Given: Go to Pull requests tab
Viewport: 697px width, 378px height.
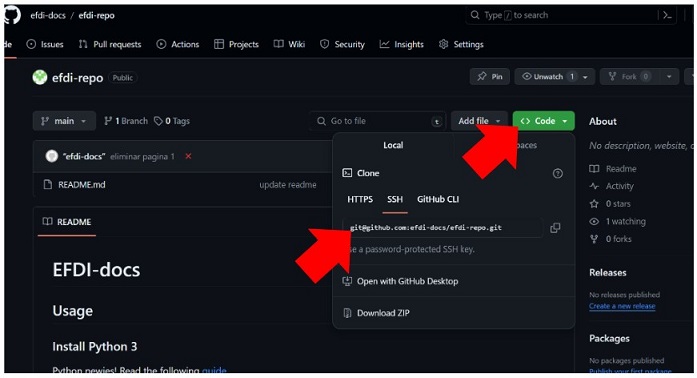Looking at the screenshot, I should point(110,44).
